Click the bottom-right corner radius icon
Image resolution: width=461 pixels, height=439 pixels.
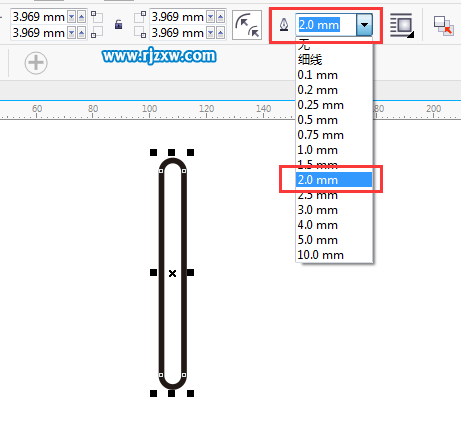[x=140, y=32]
